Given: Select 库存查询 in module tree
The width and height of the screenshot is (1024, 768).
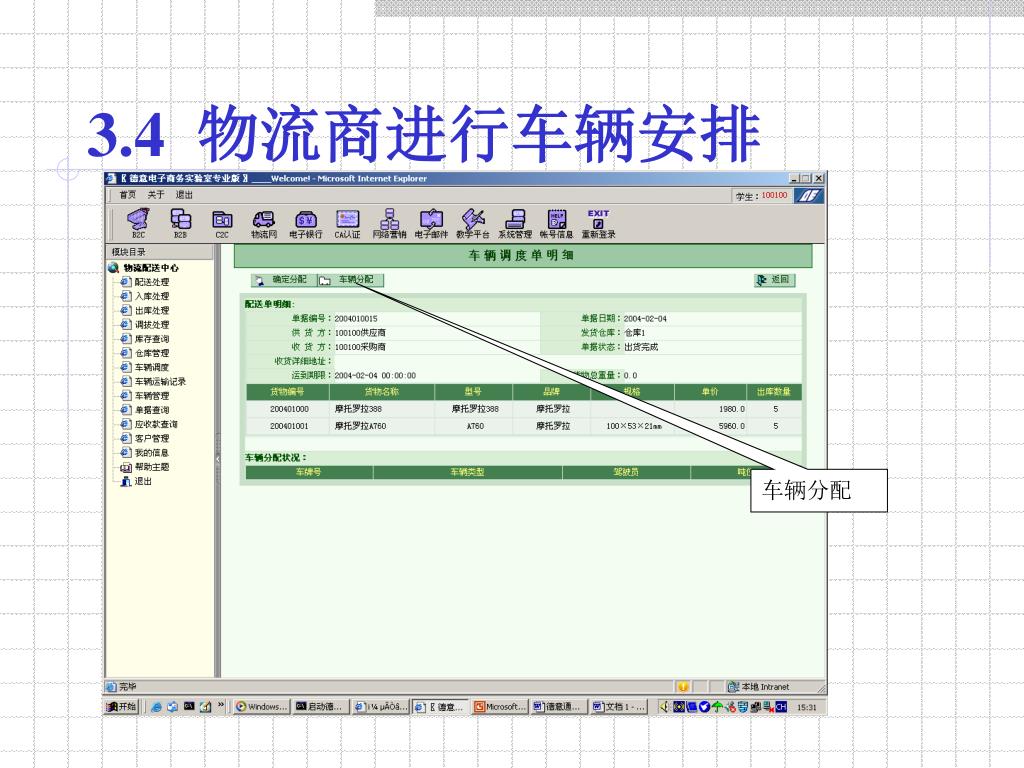Looking at the screenshot, I should coord(152,339).
